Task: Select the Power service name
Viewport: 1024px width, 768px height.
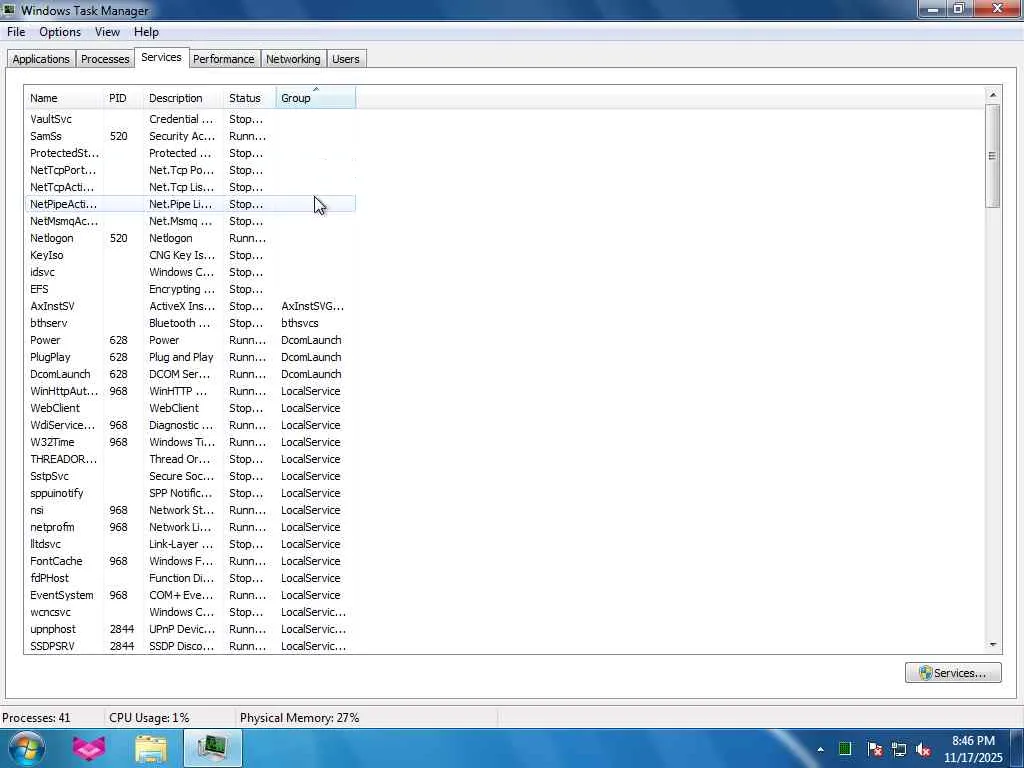Action: tap(45, 340)
